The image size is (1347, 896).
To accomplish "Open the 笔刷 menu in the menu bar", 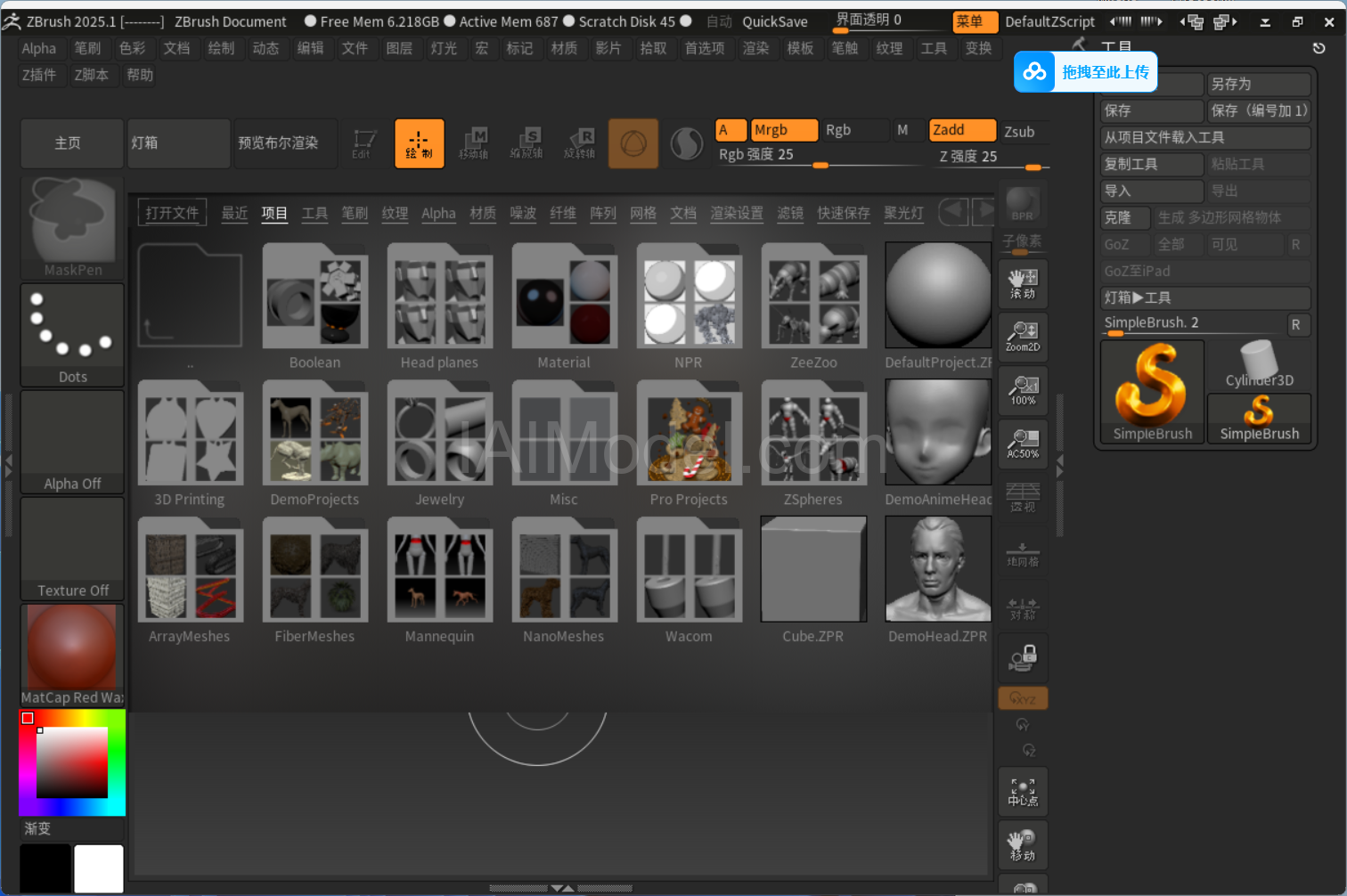I will 87,48.
